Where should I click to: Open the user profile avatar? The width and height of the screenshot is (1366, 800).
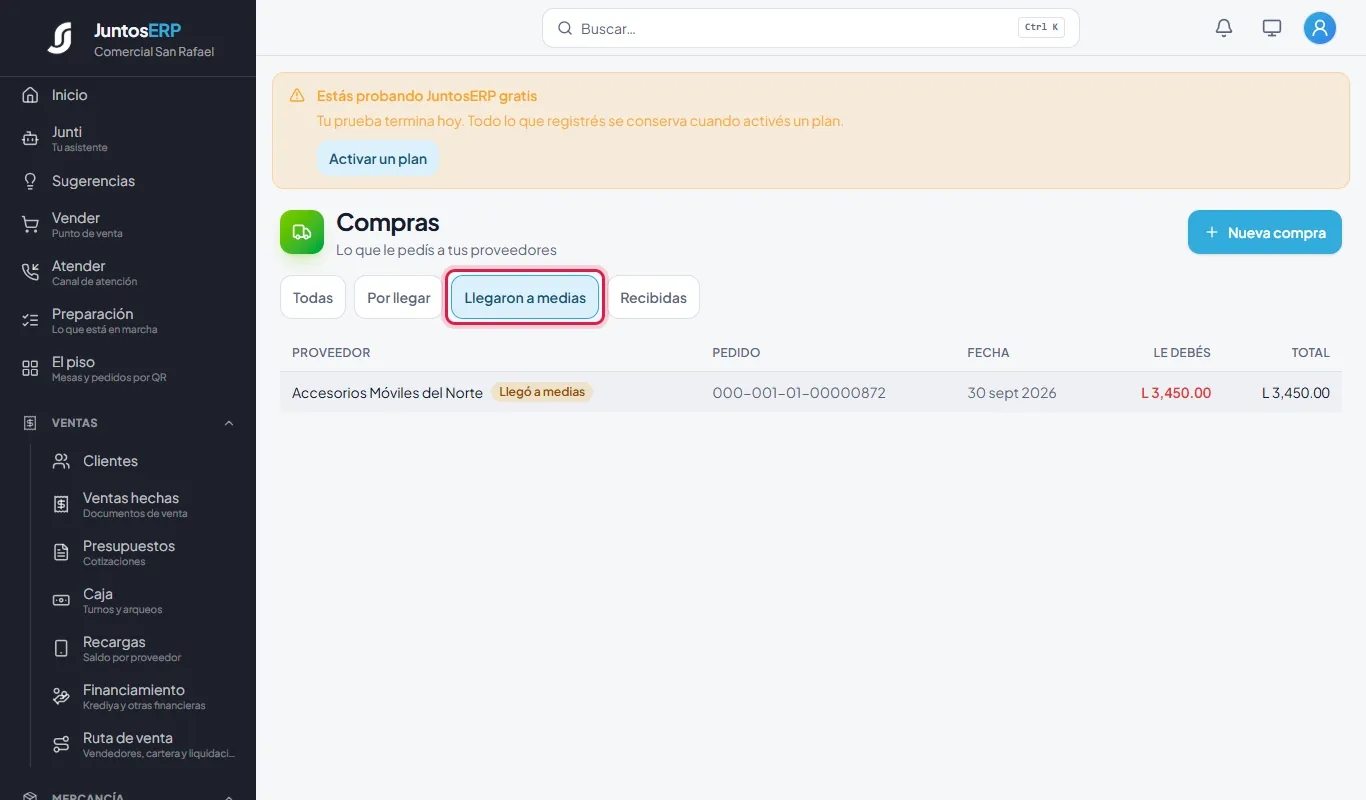tap(1320, 28)
